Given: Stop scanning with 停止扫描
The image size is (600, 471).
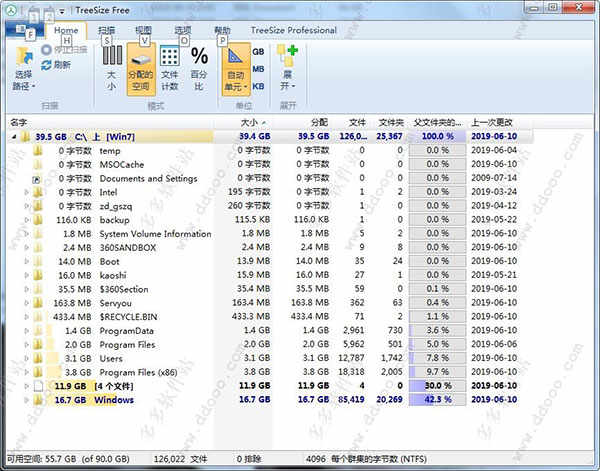Looking at the screenshot, I should coord(64,50).
